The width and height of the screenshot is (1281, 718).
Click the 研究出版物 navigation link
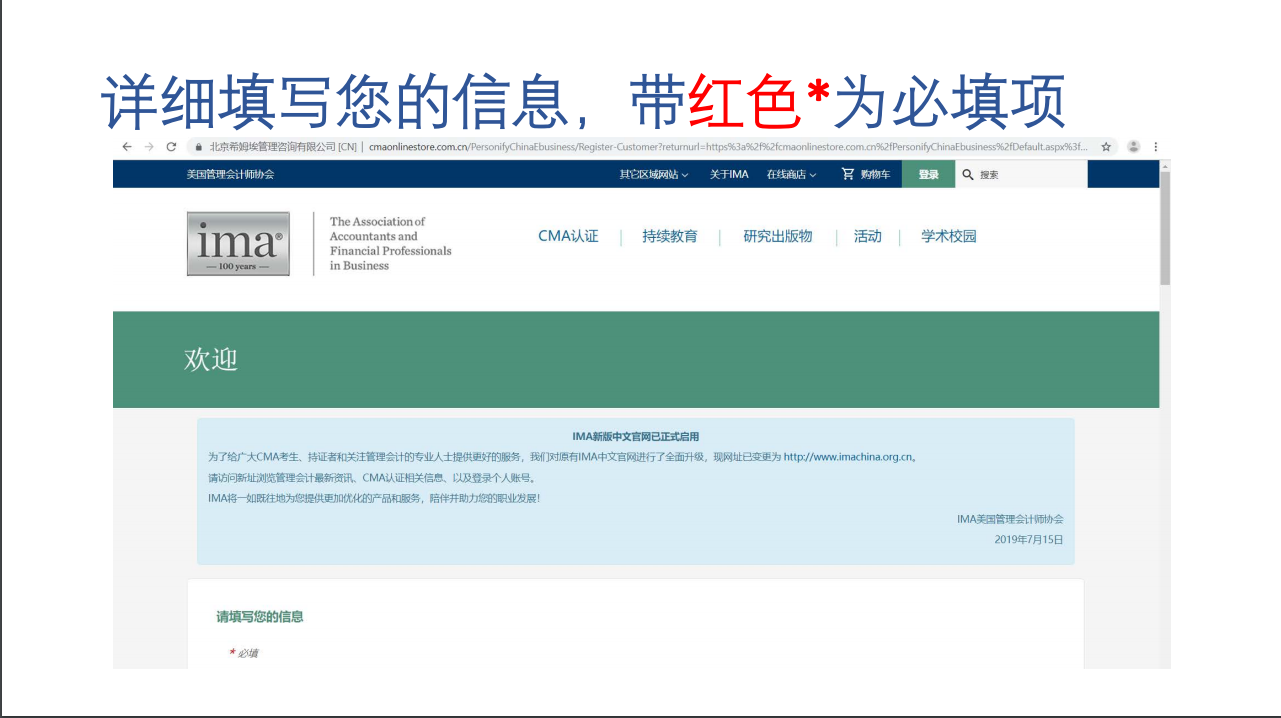[778, 236]
